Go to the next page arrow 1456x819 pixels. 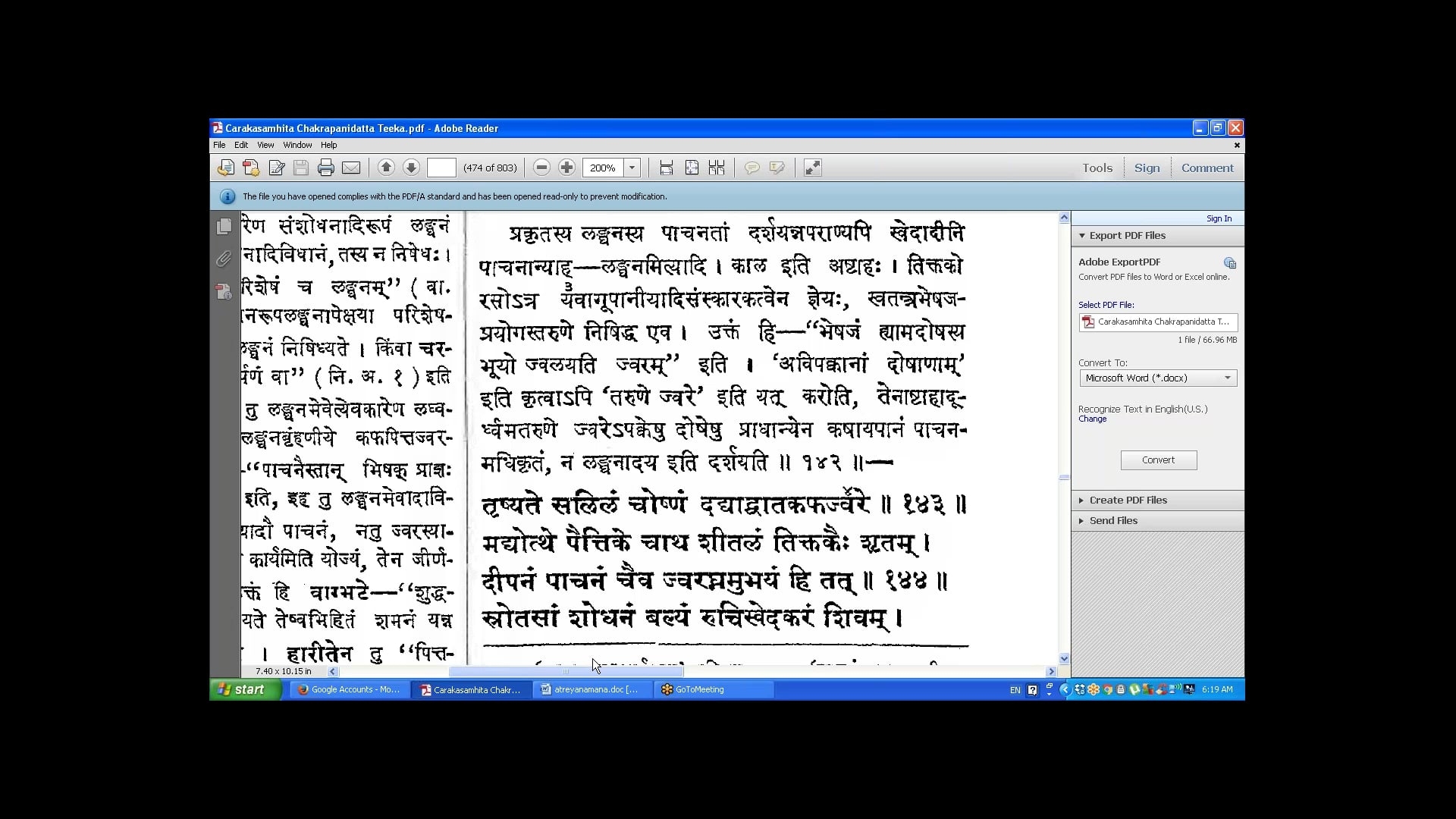tap(411, 168)
